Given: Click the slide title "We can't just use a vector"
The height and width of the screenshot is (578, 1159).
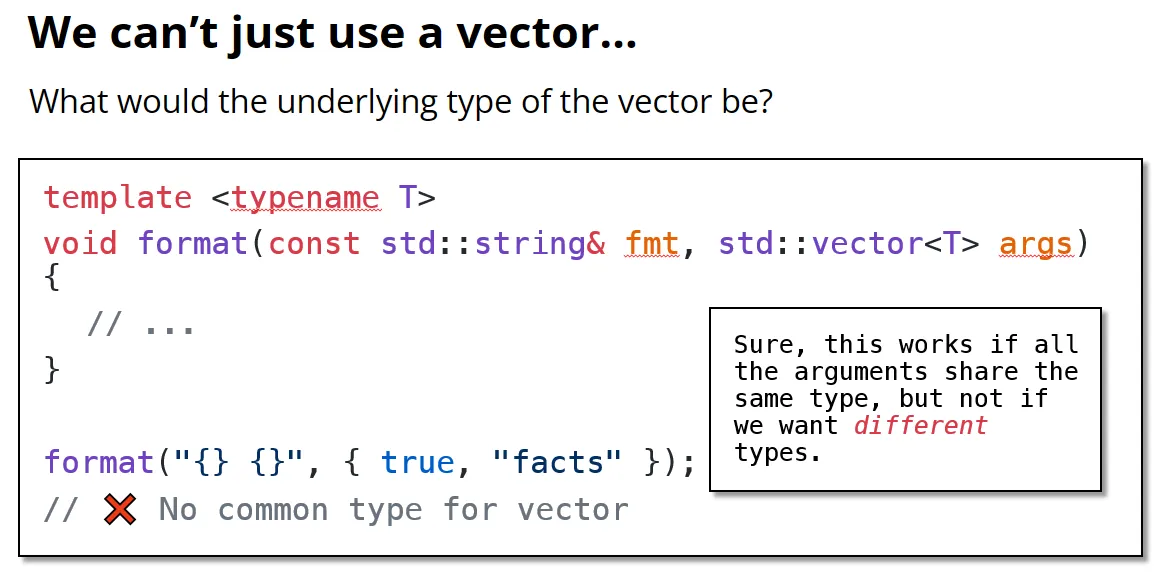Looking at the screenshot, I should click(x=333, y=34).
